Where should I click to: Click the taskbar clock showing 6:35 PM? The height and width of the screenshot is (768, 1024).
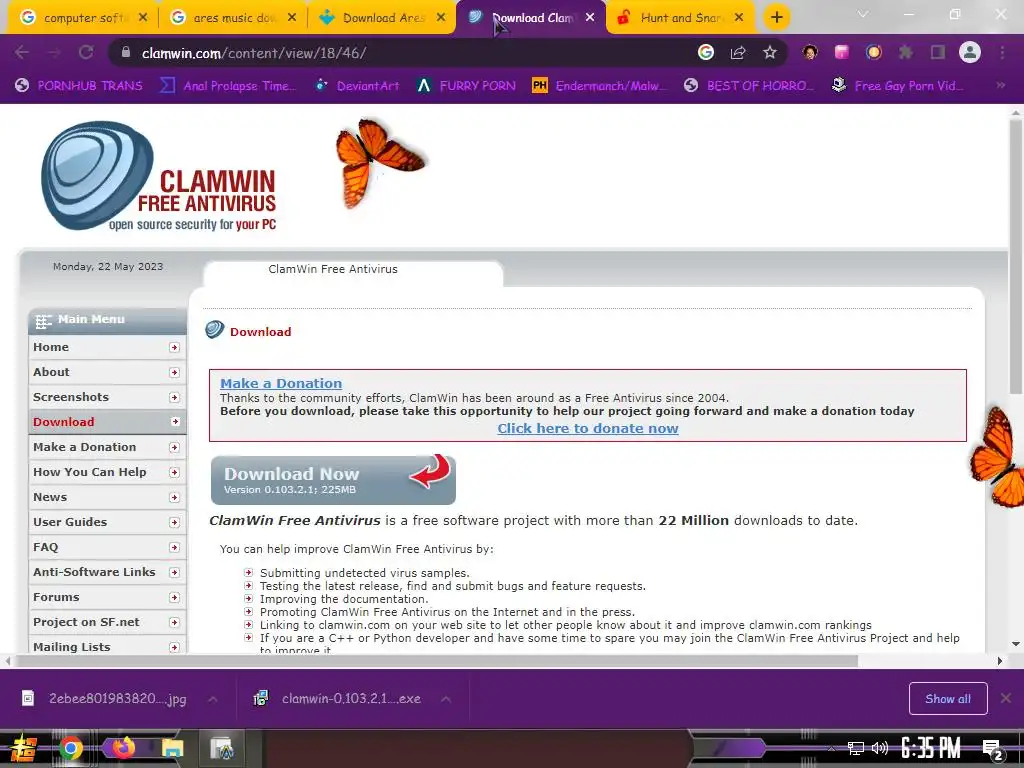click(931, 748)
